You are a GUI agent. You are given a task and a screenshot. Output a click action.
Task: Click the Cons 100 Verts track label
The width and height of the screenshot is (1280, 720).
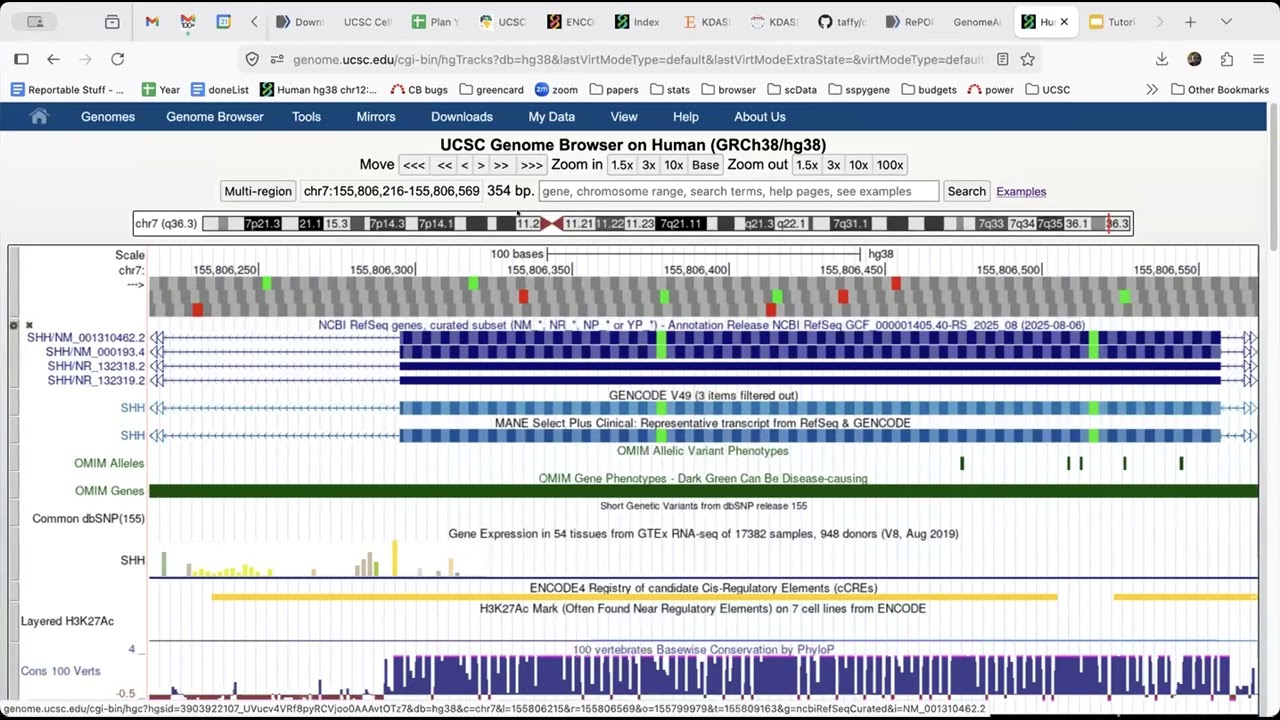tap(60, 671)
